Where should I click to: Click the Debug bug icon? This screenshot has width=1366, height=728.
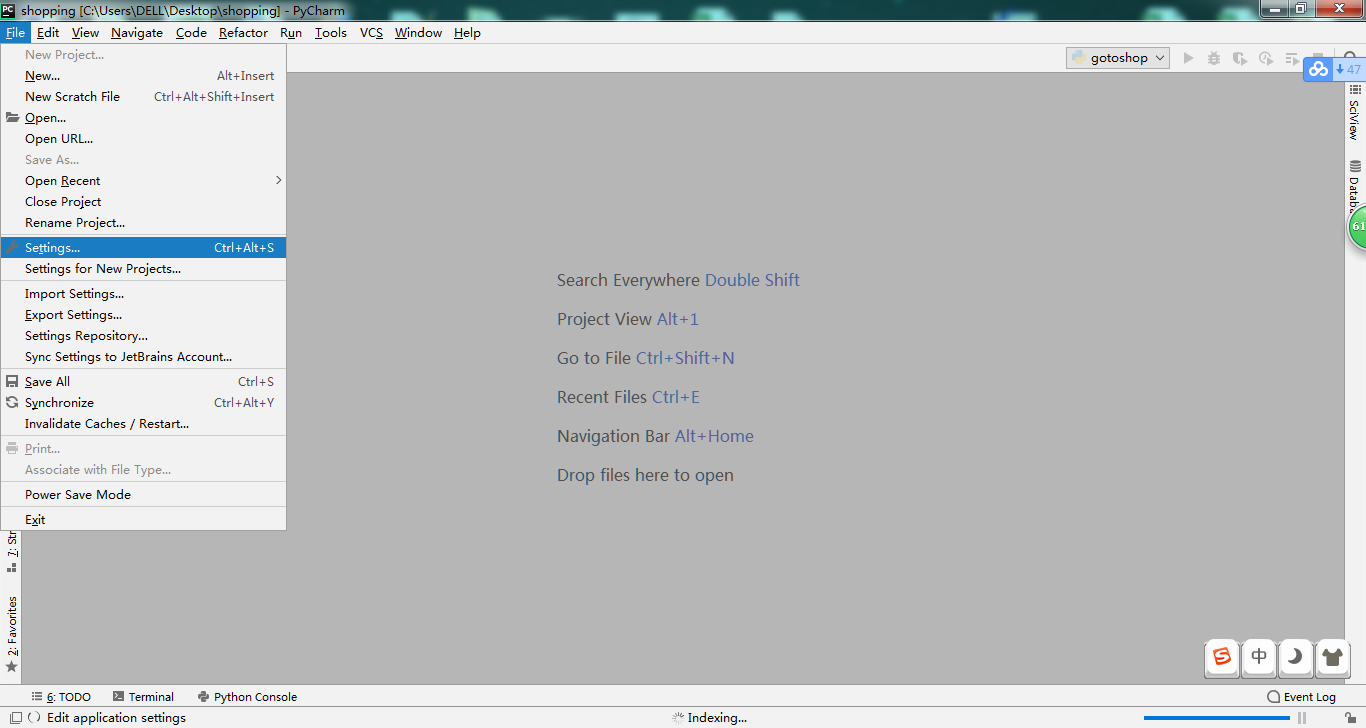coord(1214,58)
